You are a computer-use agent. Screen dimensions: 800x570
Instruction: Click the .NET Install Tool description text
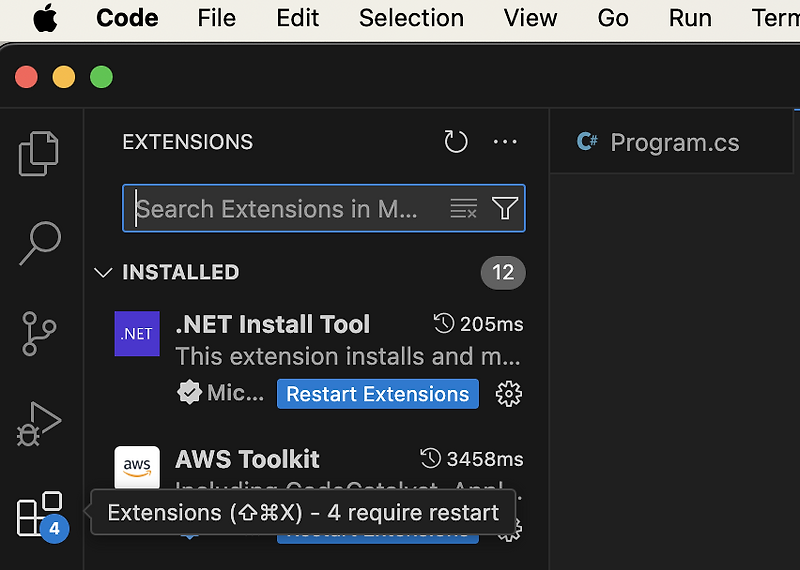click(348, 357)
